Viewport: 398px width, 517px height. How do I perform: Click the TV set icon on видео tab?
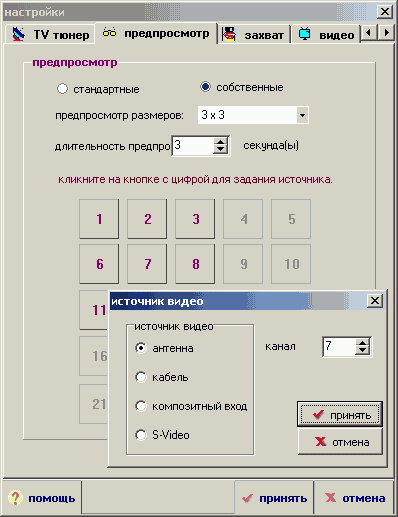point(304,34)
